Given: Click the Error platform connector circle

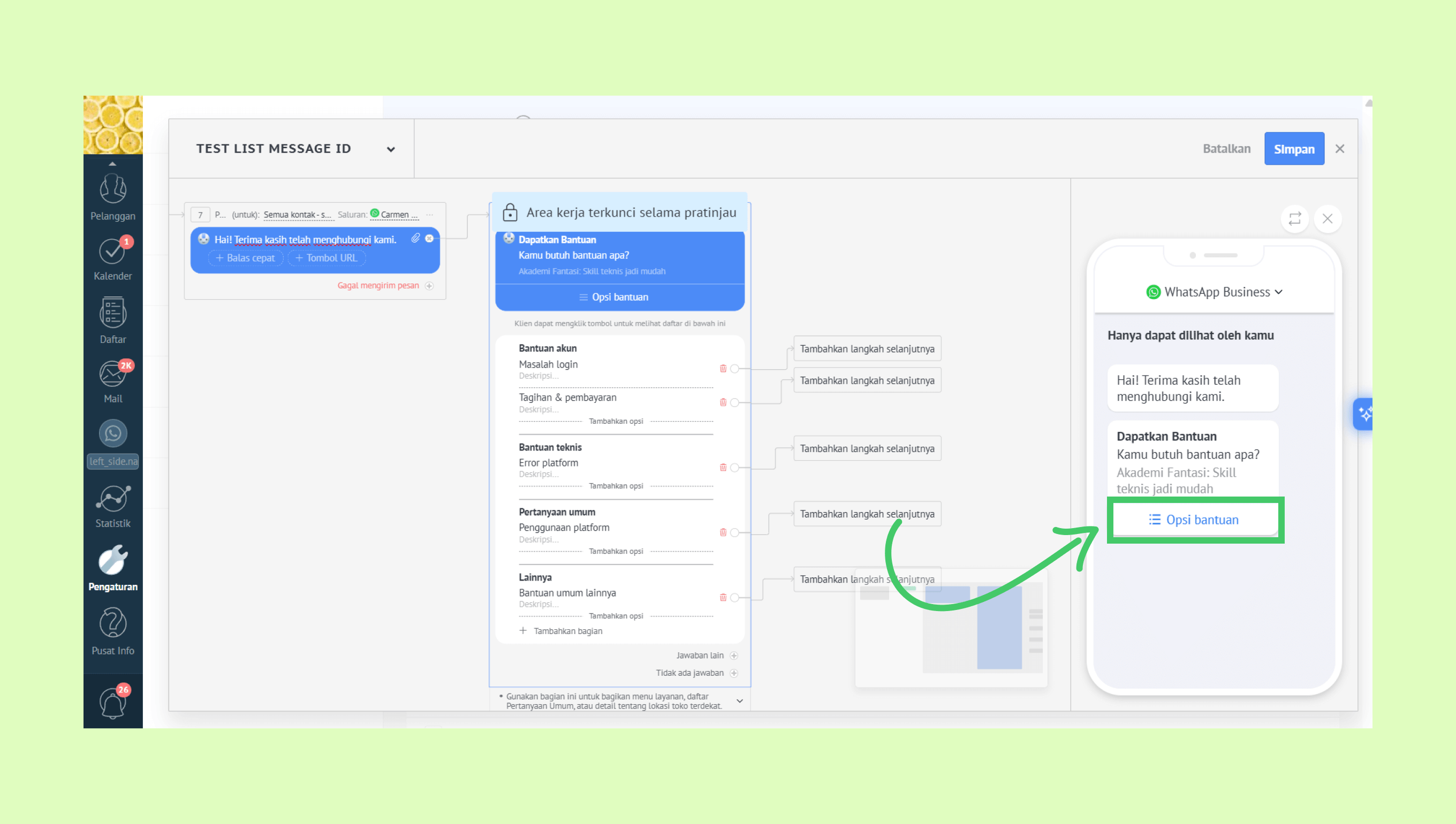Looking at the screenshot, I should coord(735,468).
